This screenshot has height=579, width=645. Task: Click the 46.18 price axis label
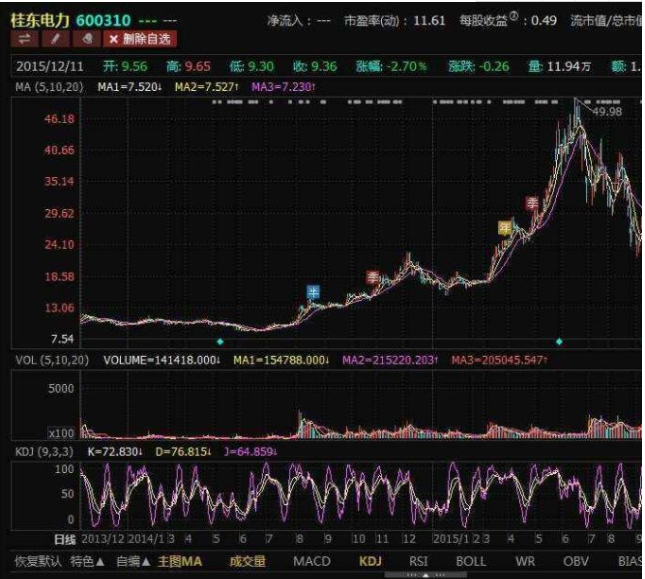(60, 119)
